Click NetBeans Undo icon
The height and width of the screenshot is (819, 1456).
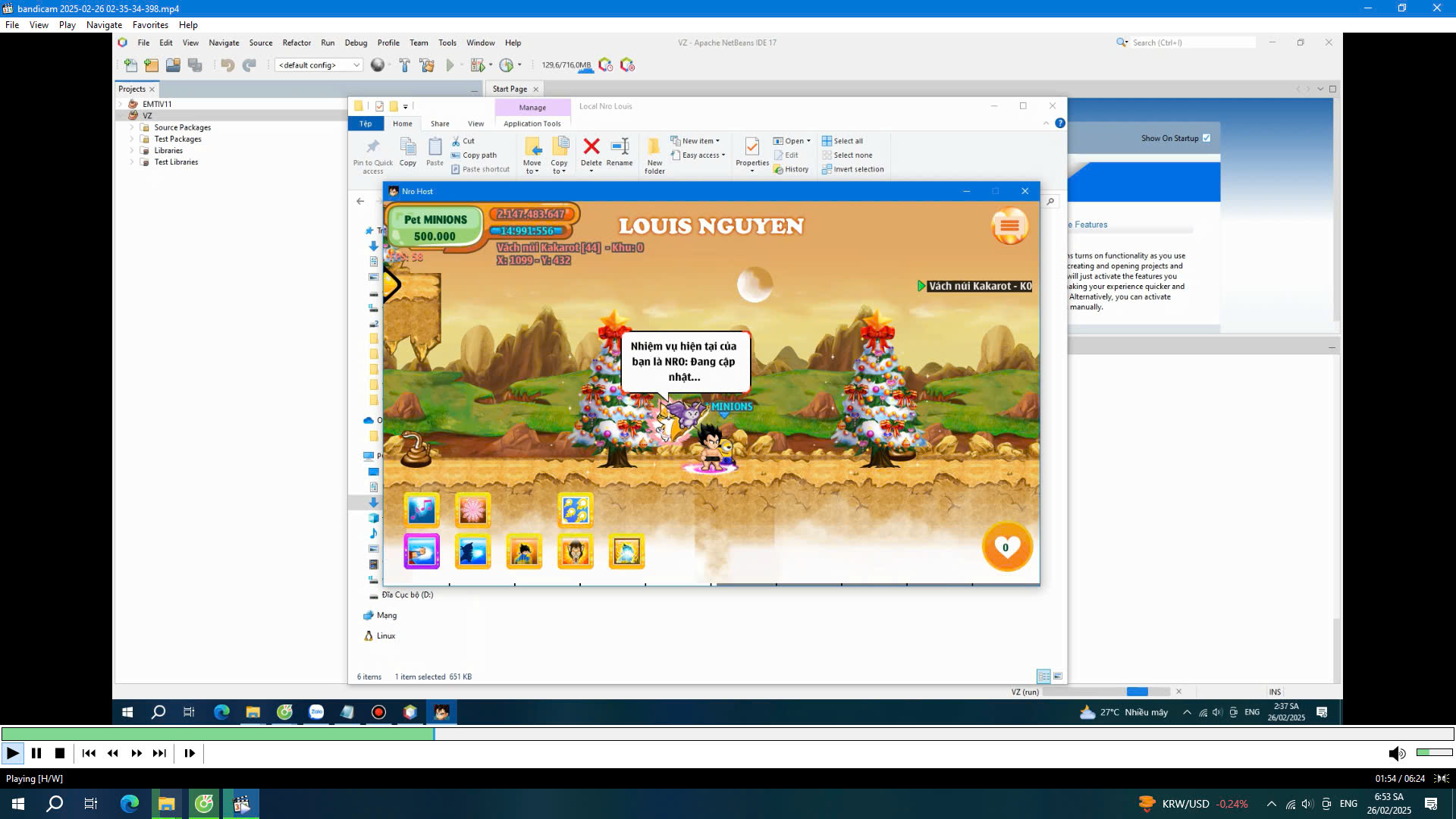[227, 65]
